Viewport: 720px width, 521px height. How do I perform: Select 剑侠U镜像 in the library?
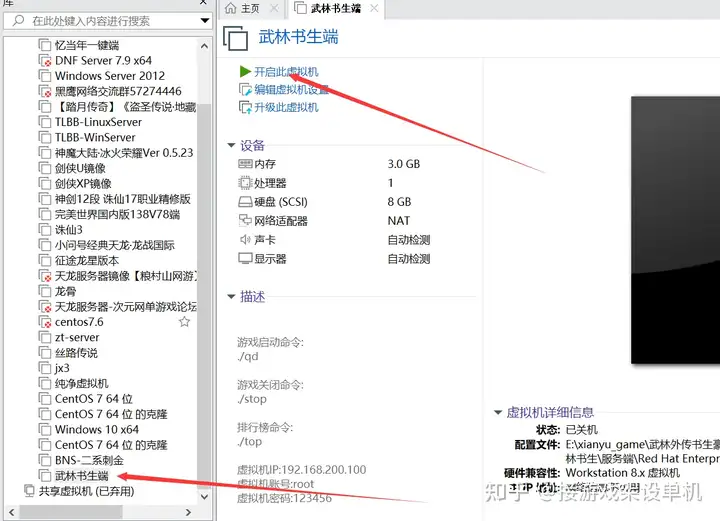[x=80, y=168]
